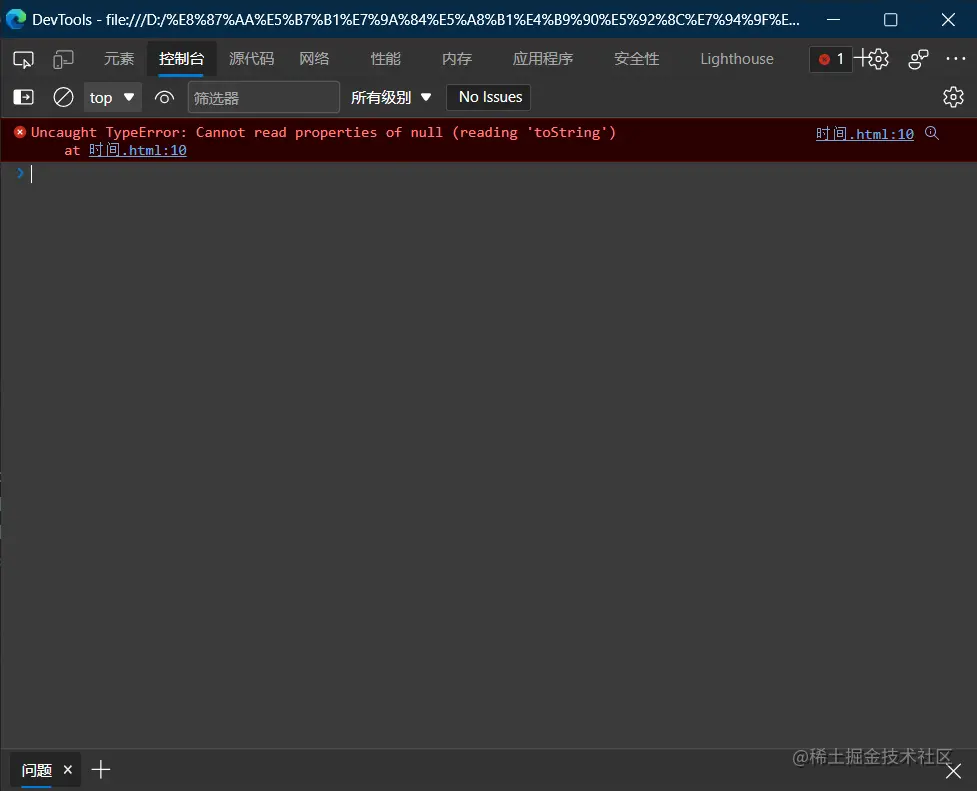
Task: Click the error count badge showing 1
Action: click(831, 59)
